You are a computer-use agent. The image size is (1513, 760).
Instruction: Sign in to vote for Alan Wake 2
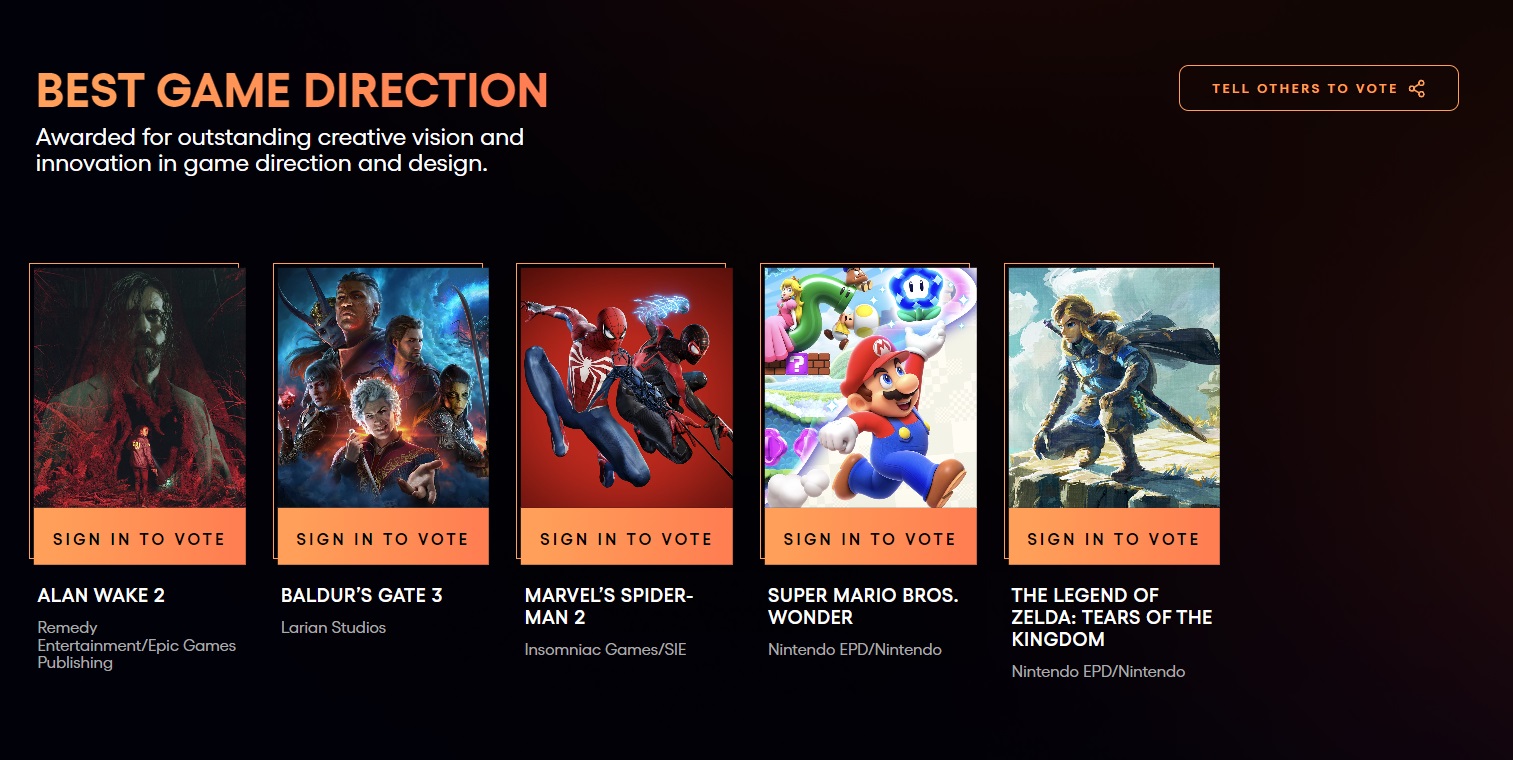pos(139,538)
